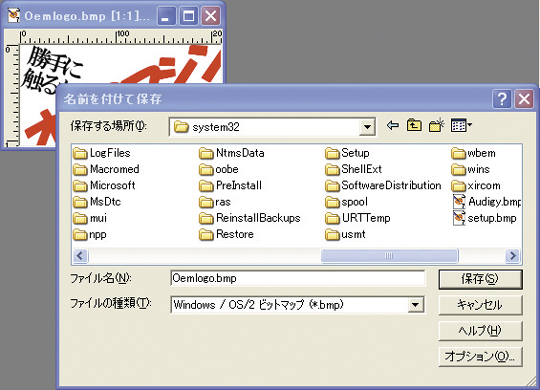
Task: Select the Audigy.bmp file
Action: point(487,202)
